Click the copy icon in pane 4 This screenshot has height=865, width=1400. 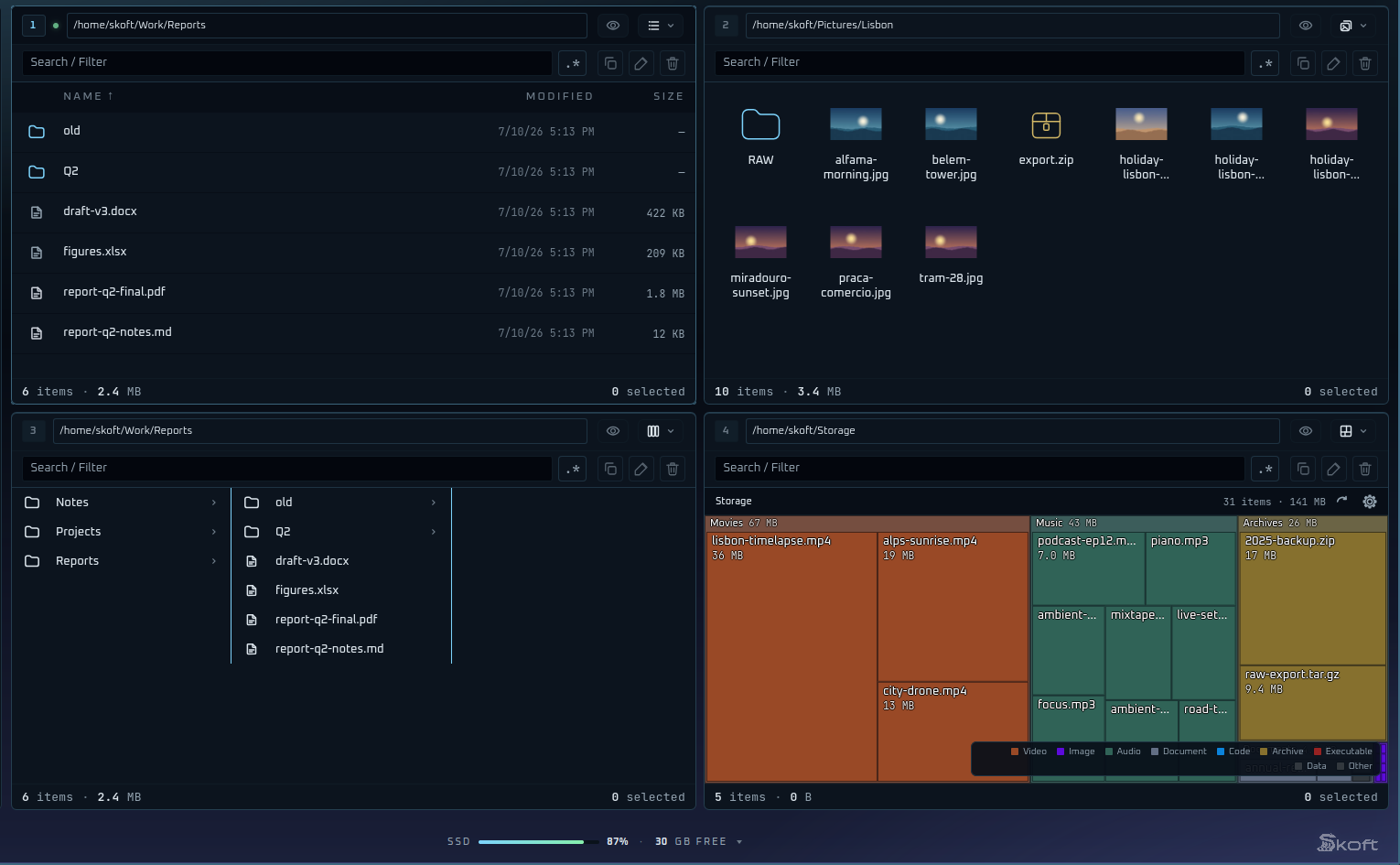click(1303, 469)
